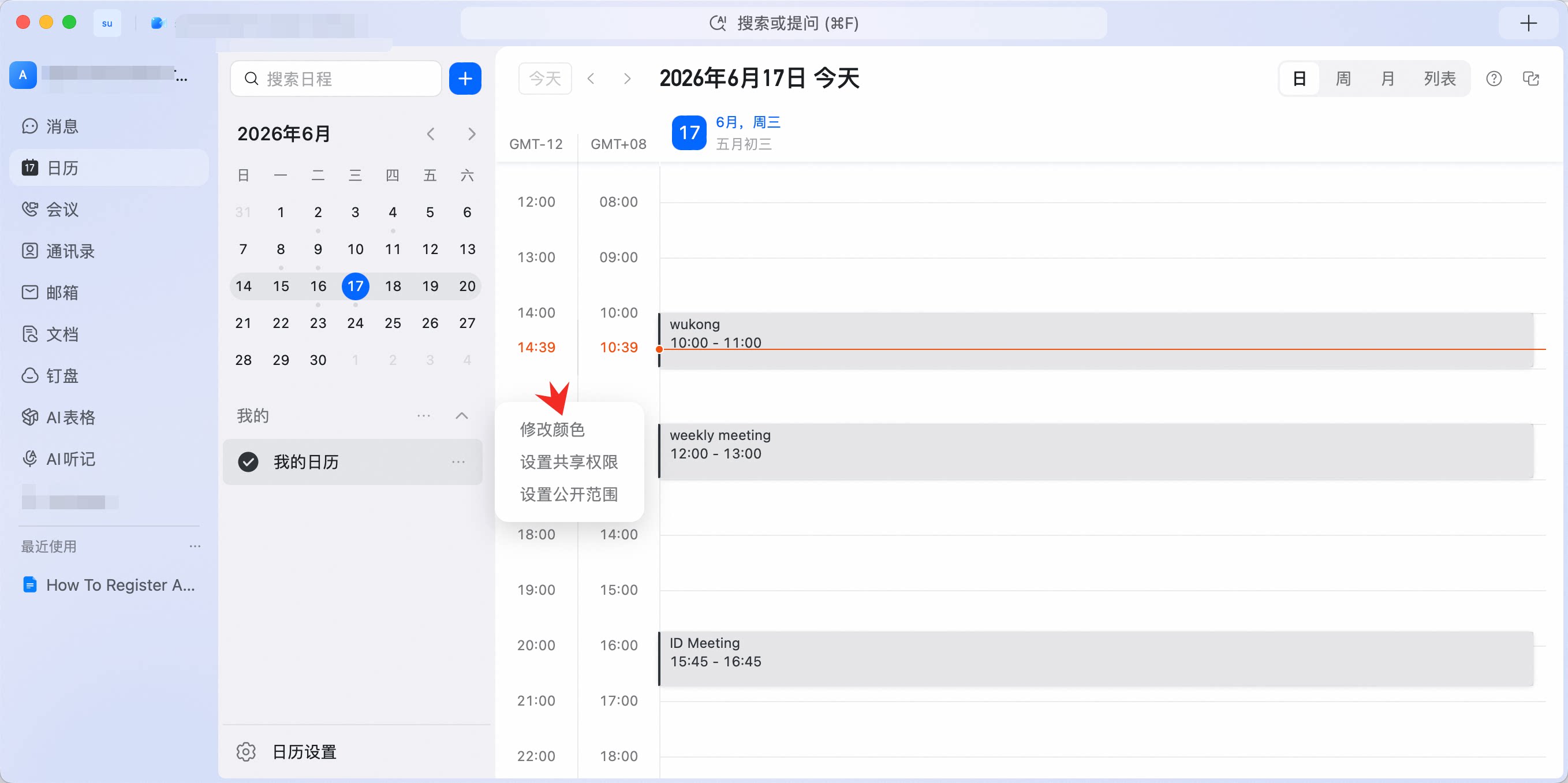Click the blue plus new event button
The image size is (1568, 783).
pos(465,79)
